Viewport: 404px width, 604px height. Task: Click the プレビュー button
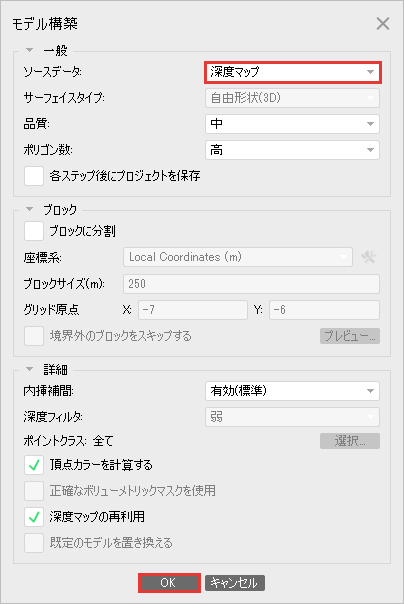tap(350, 336)
